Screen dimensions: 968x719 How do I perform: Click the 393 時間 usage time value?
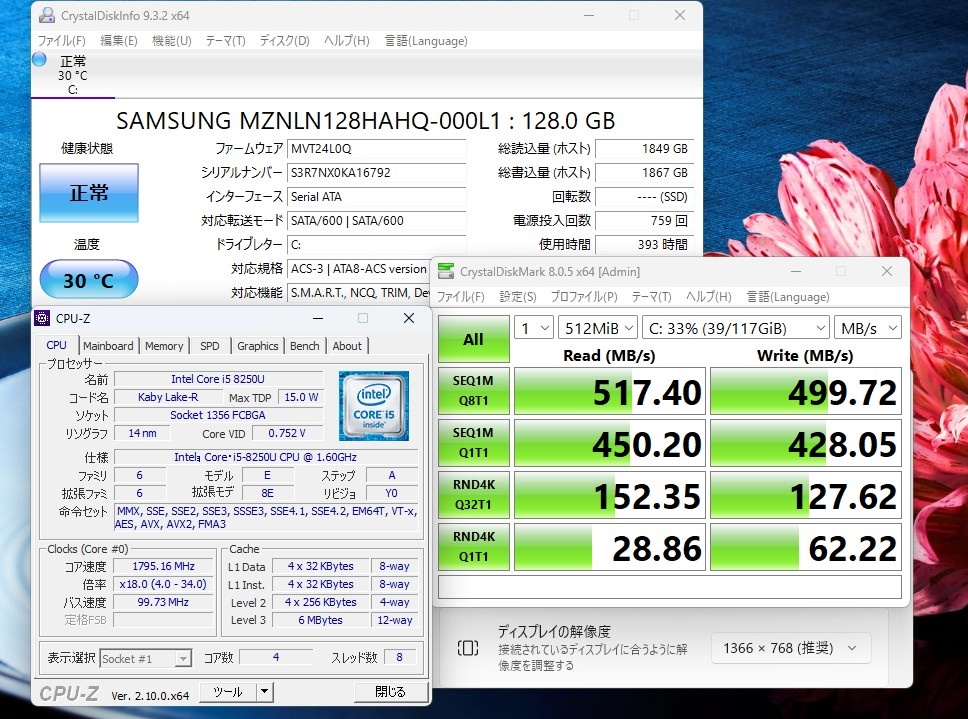click(644, 245)
